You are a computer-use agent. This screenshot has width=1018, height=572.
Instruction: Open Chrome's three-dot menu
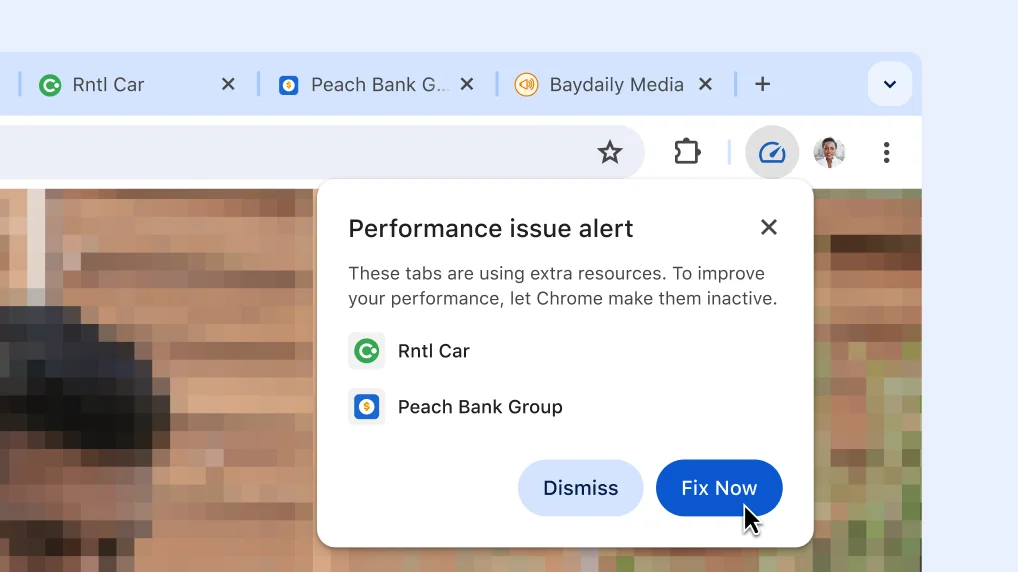886,153
